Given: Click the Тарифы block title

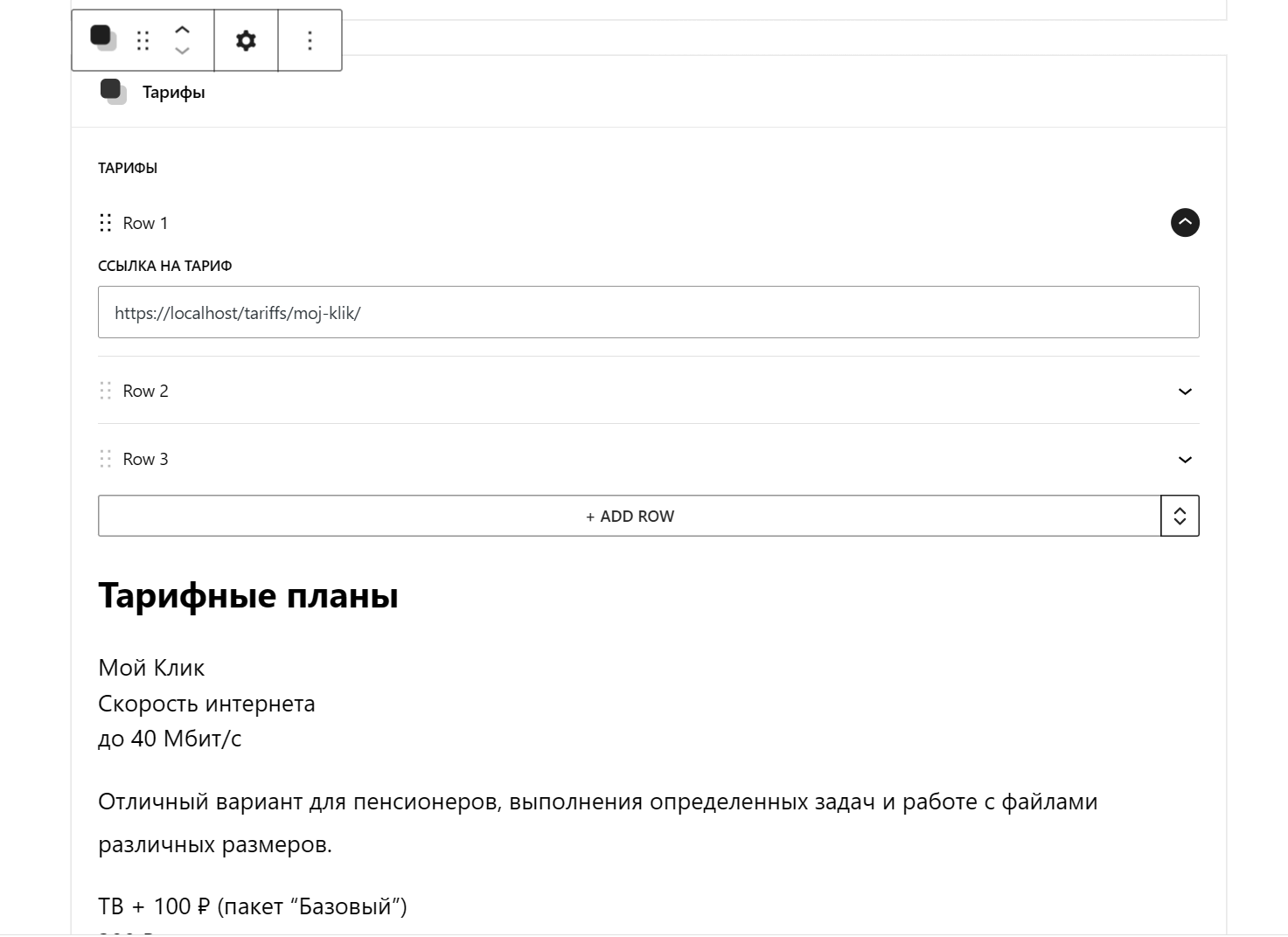Looking at the screenshot, I should pos(173,93).
